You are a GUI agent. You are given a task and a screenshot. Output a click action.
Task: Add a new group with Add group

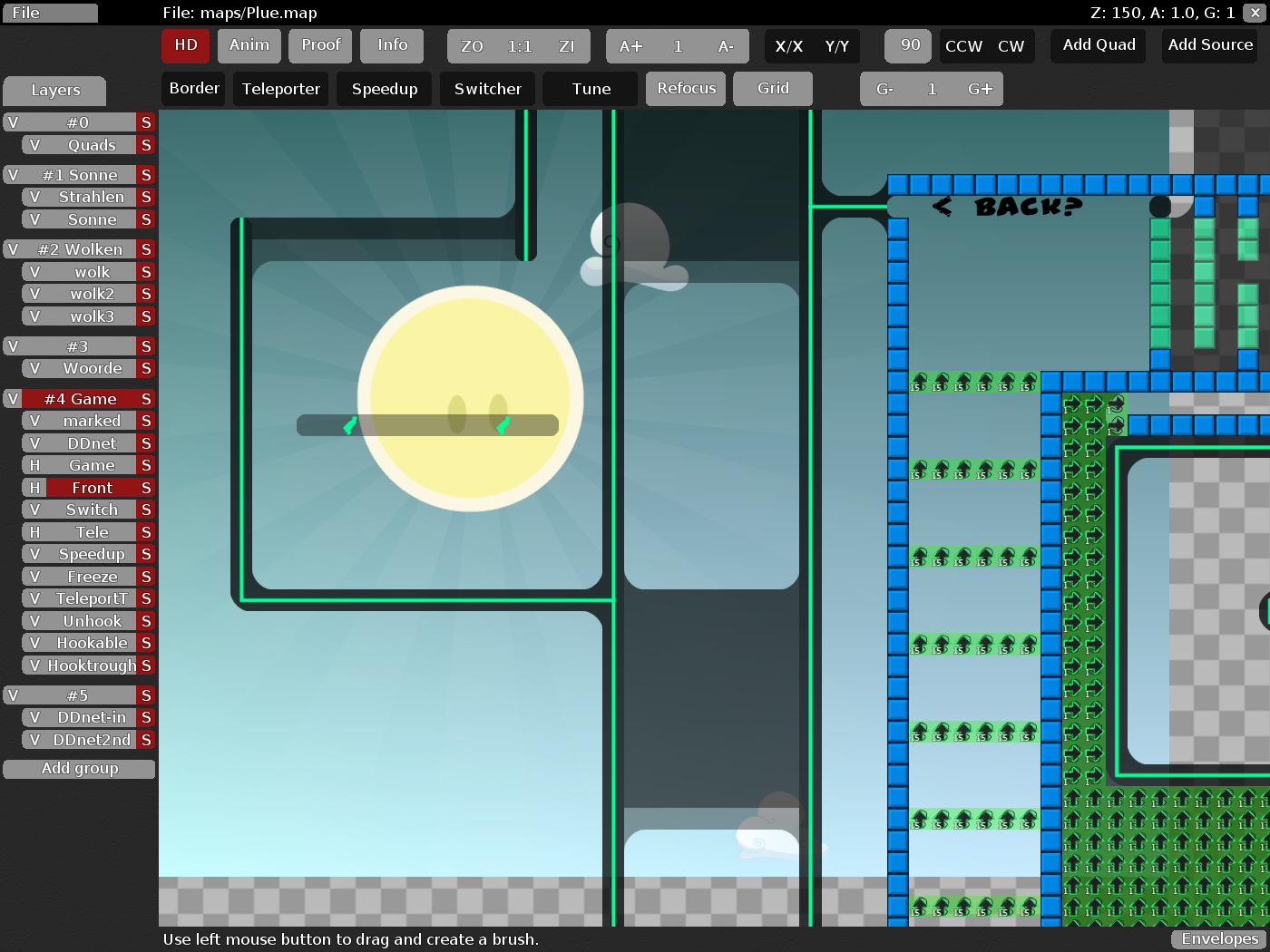pyautogui.click(x=79, y=768)
